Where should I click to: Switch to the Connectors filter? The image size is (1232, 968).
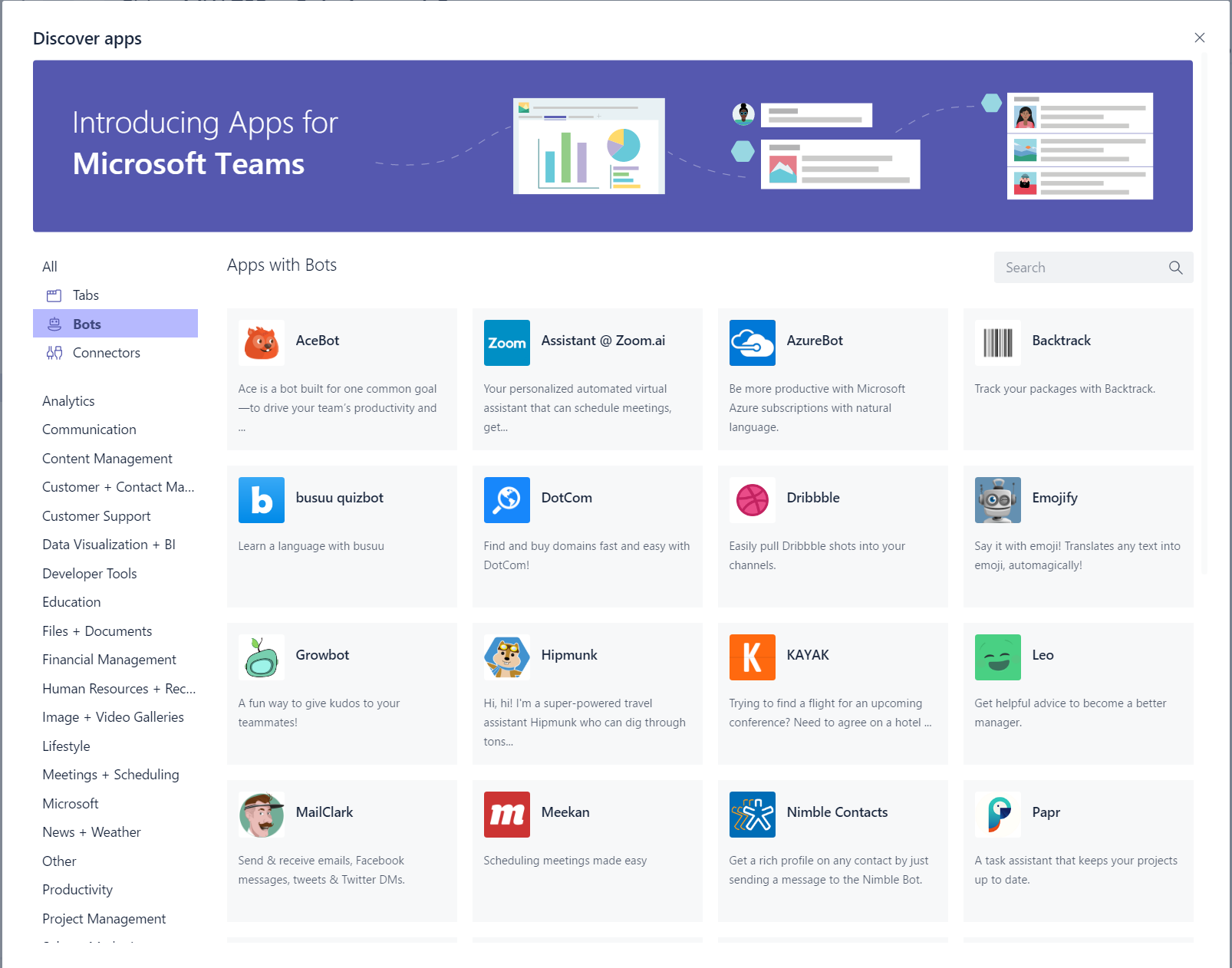coord(106,352)
